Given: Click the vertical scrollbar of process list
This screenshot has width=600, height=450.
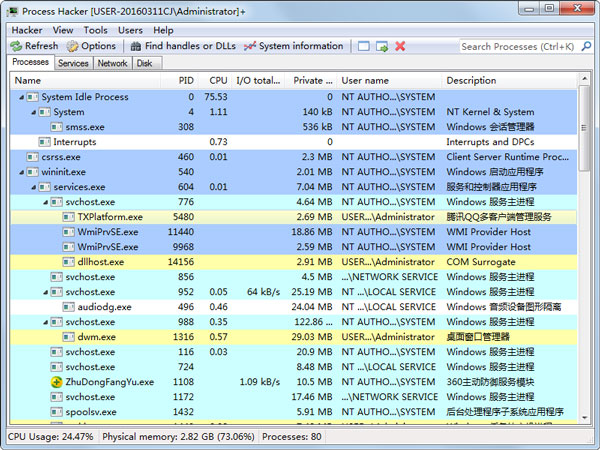Looking at the screenshot, I should (x=584, y=250).
